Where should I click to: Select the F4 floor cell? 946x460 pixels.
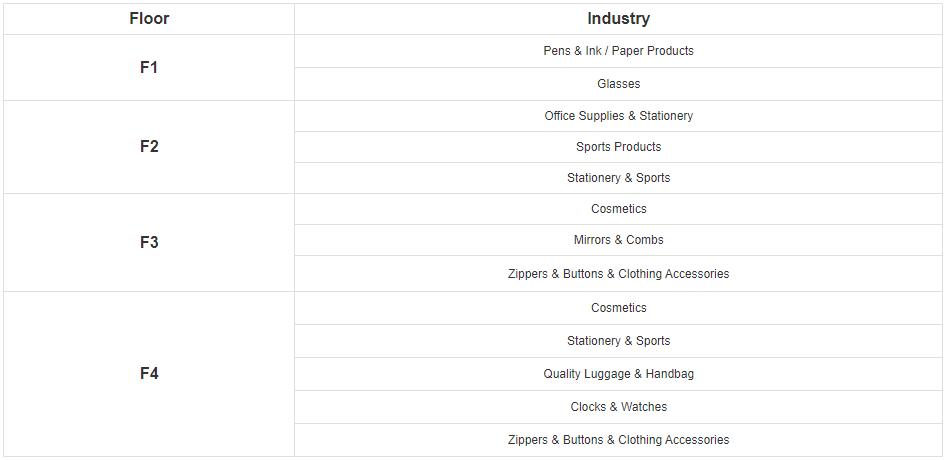pos(149,374)
